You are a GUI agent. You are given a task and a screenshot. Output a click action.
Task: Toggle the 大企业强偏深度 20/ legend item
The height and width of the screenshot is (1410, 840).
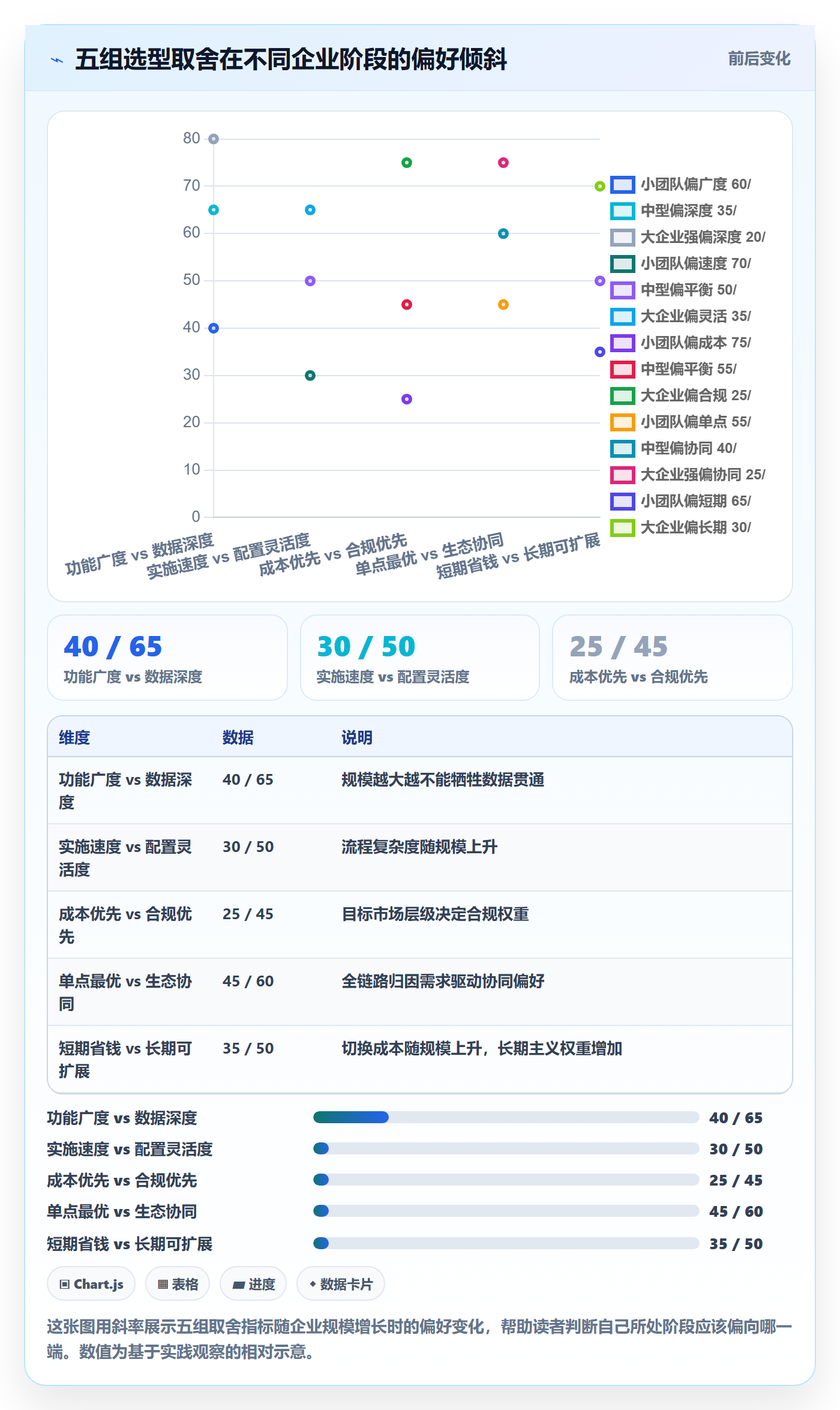[688, 237]
